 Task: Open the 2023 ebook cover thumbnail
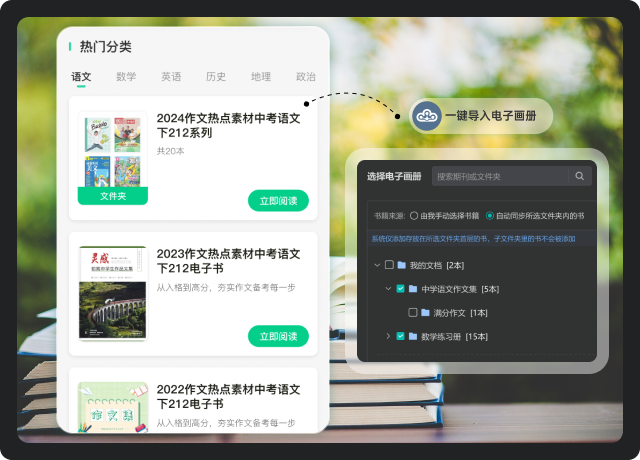pyautogui.click(x=113, y=293)
